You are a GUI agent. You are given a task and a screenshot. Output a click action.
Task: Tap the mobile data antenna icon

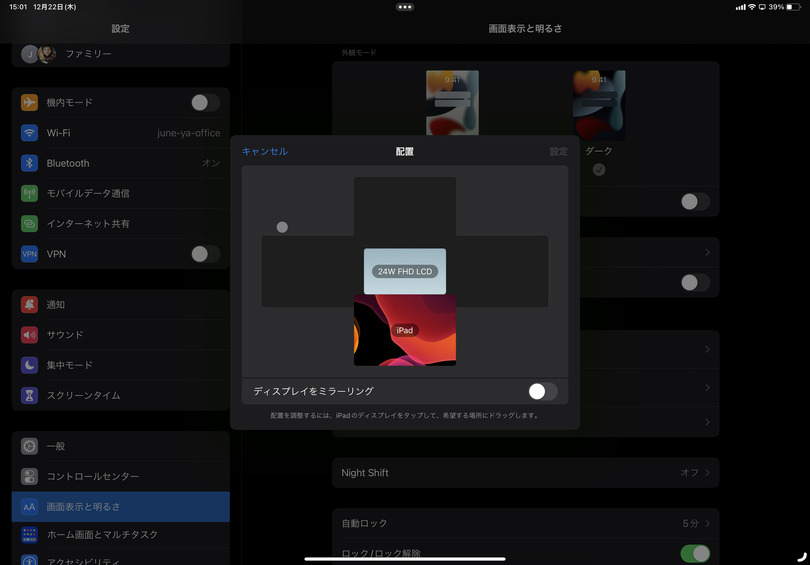pyautogui.click(x=29, y=193)
